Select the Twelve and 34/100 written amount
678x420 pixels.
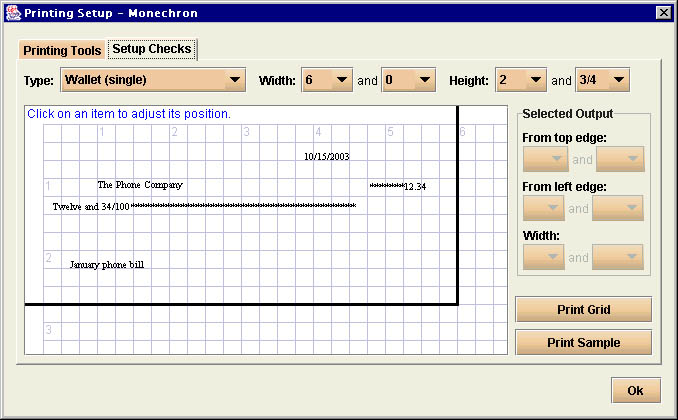[x=91, y=207]
